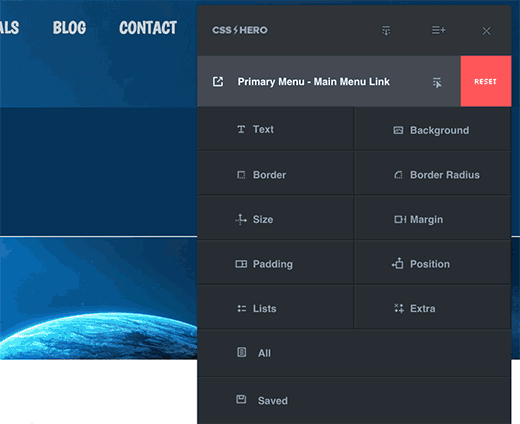The height and width of the screenshot is (424, 520).
Task: Select the Extra properties option
Action: 432,308
